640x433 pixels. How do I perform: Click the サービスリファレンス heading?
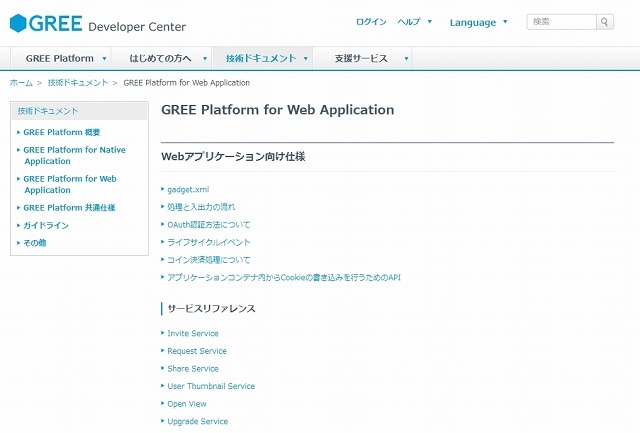(x=211, y=309)
